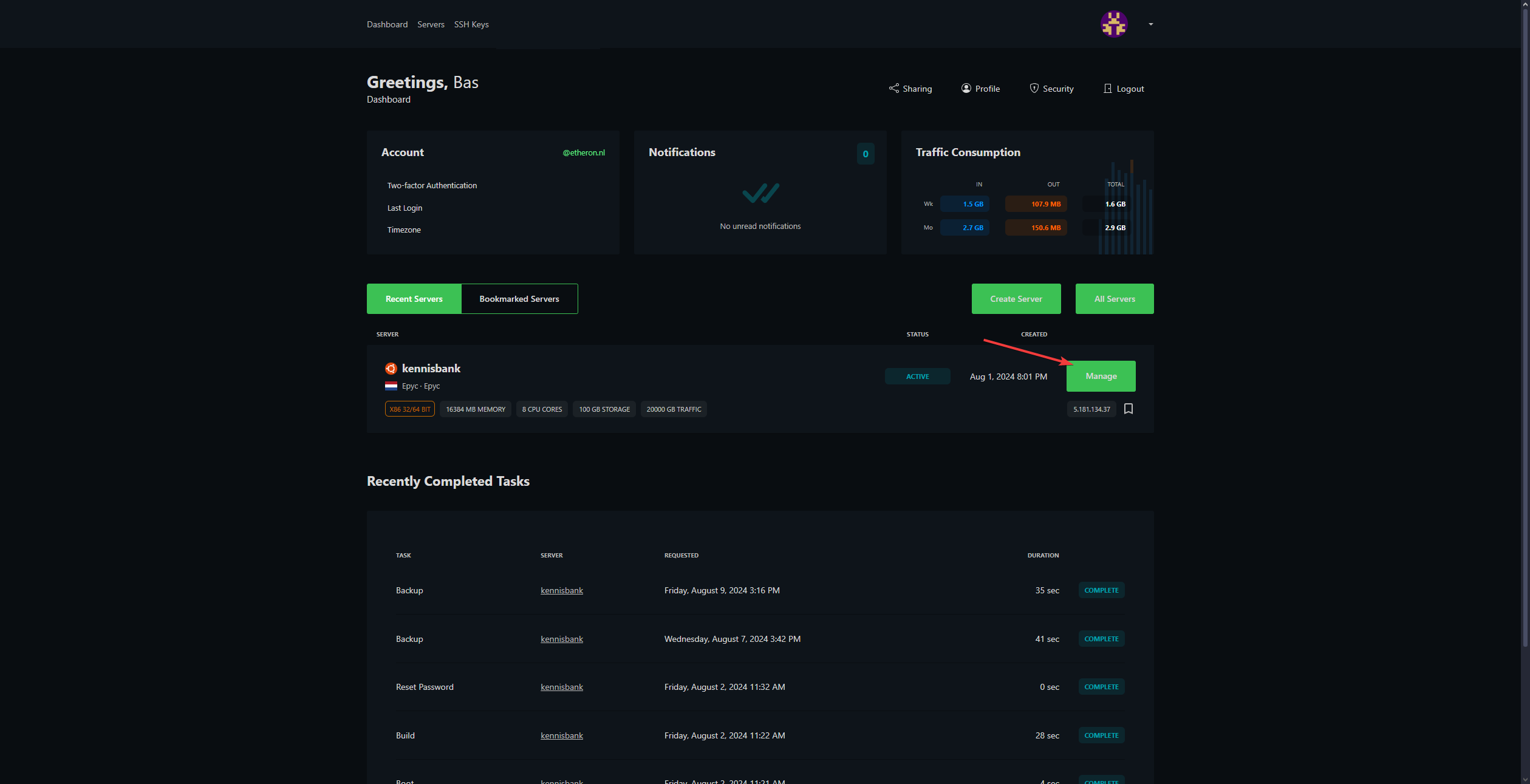Viewport: 1530px width, 784px height.
Task: Click the notifications count badge
Action: [865, 154]
